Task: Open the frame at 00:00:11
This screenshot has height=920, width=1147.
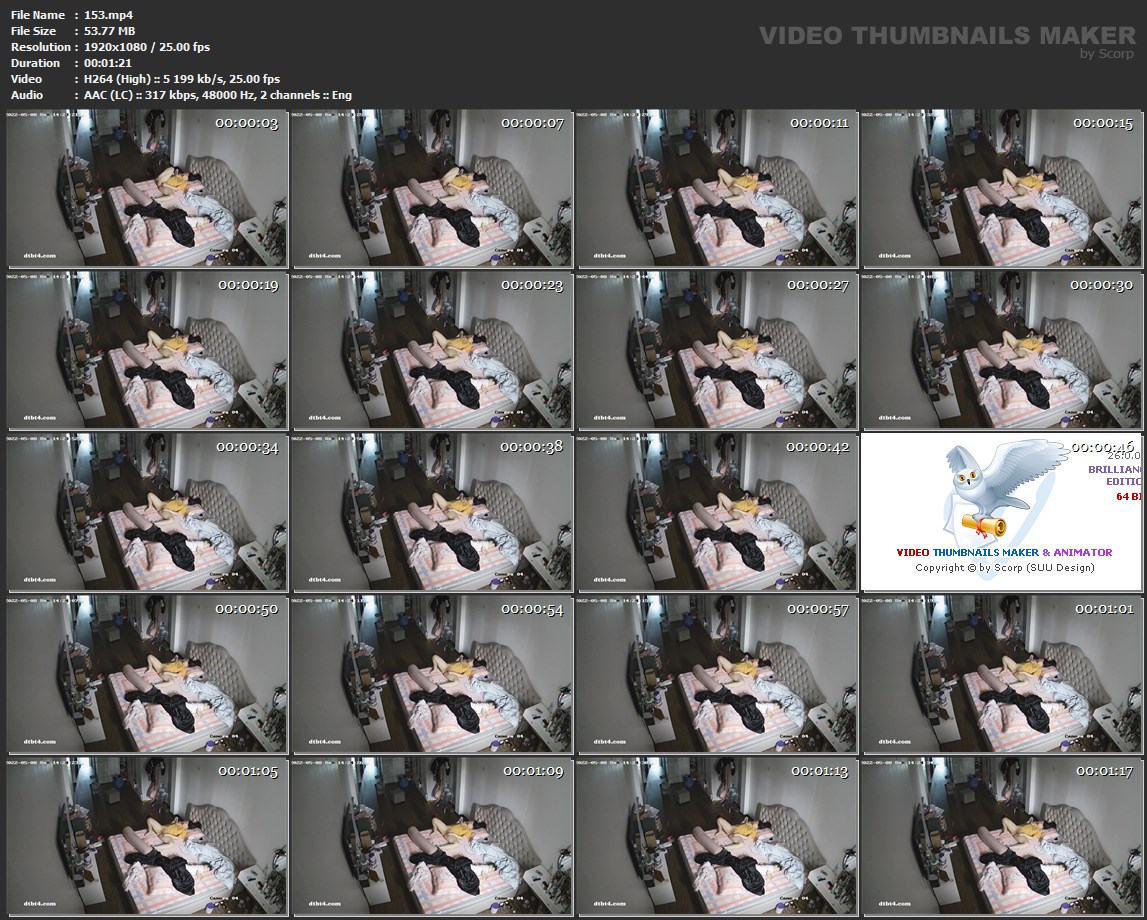Action: coord(717,189)
